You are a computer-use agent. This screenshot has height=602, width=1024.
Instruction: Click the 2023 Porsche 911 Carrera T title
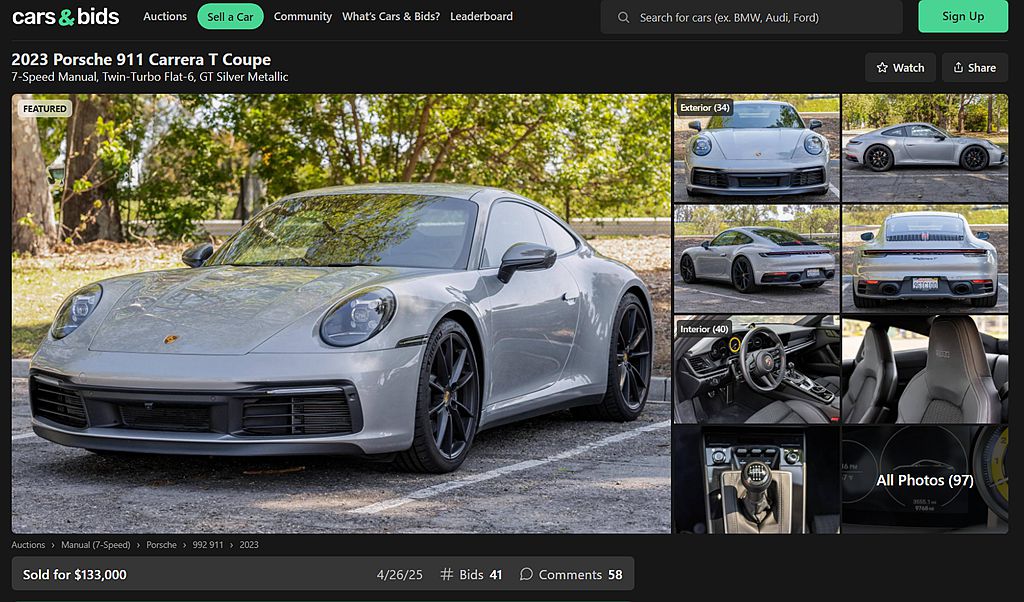[x=141, y=59]
